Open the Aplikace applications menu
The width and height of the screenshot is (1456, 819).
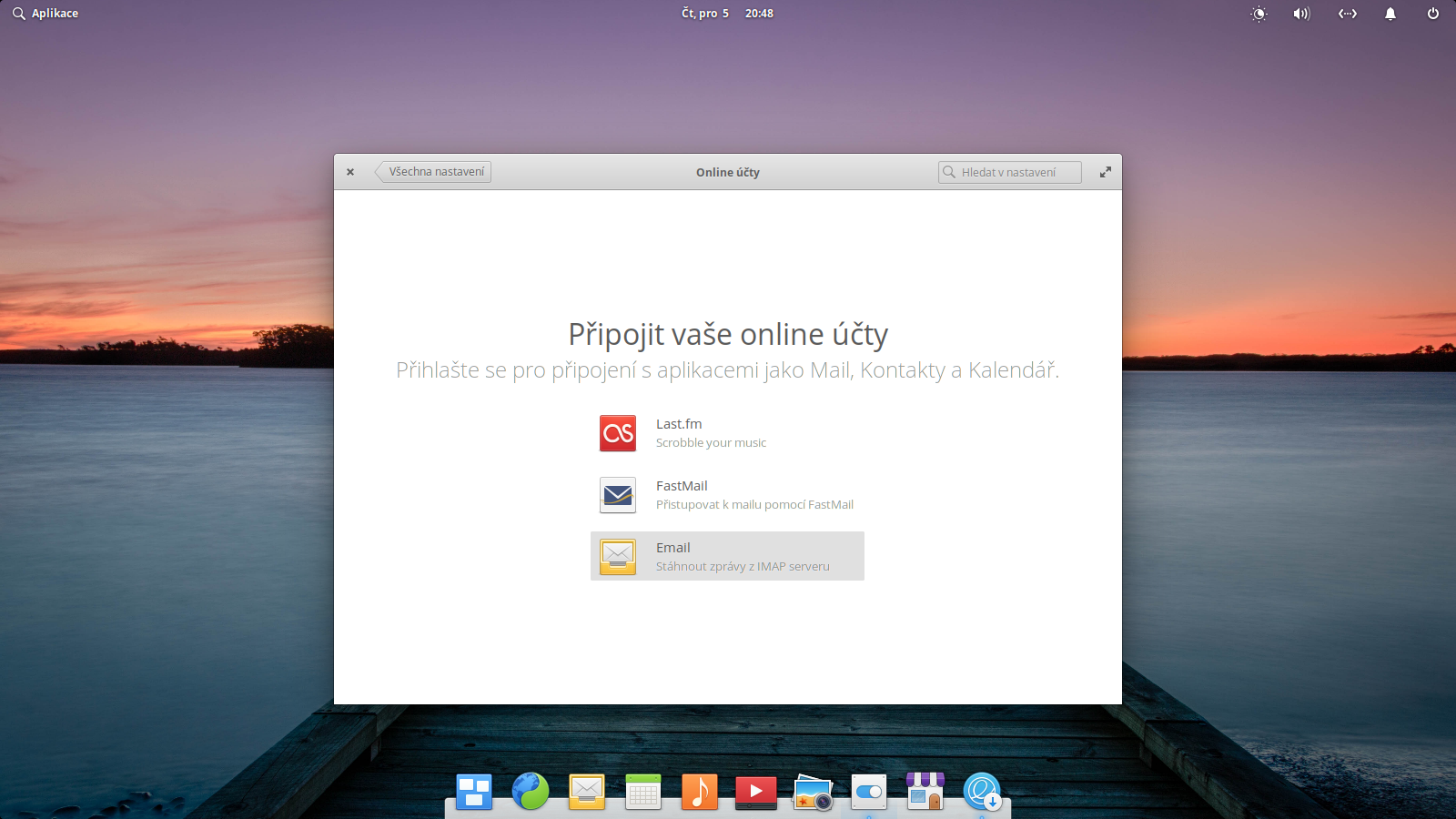pyautogui.click(x=45, y=13)
